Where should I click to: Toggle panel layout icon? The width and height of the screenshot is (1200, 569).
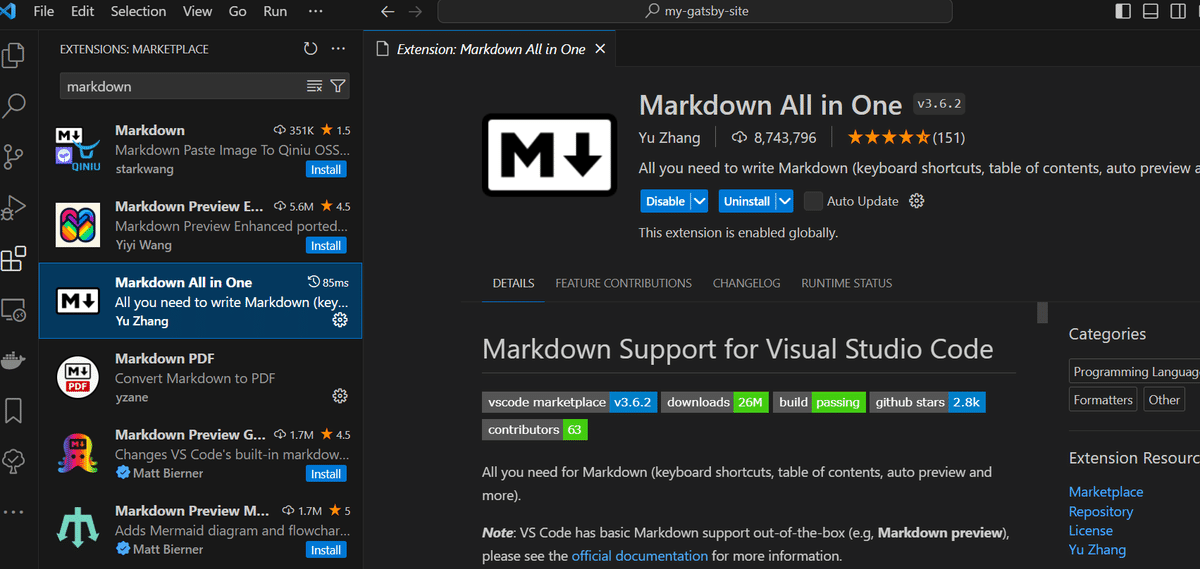(1151, 12)
